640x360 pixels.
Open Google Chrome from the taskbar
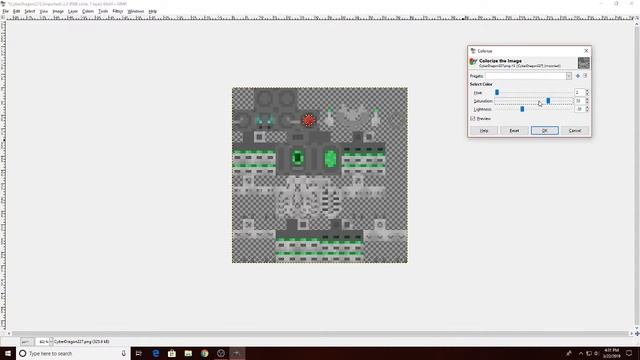pos(204,353)
